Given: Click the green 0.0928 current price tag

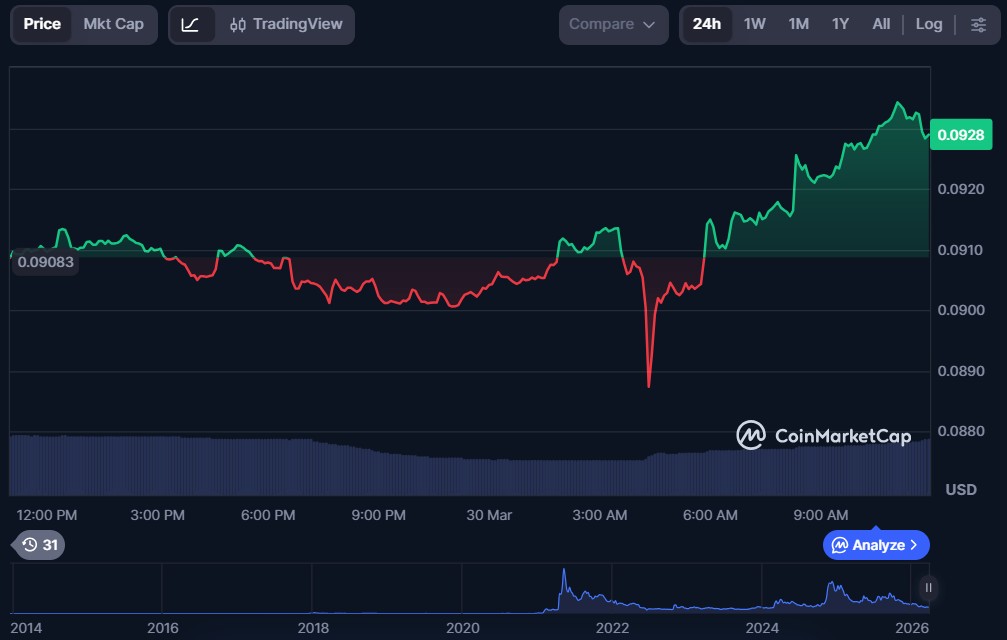Looking at the screenshot, I should click(960, 134).
